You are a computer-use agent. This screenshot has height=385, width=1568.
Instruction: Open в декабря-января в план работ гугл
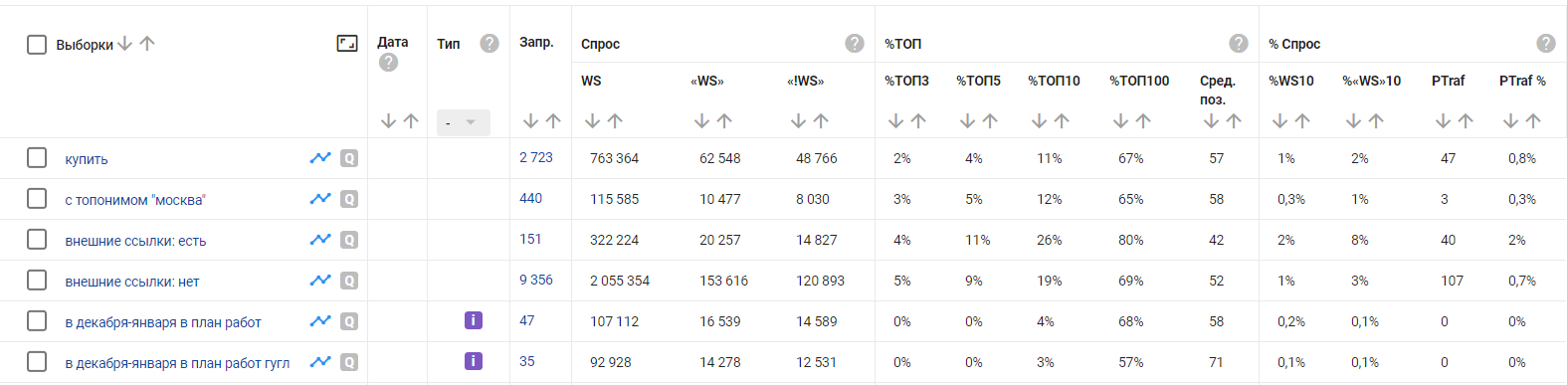[177, 363]
